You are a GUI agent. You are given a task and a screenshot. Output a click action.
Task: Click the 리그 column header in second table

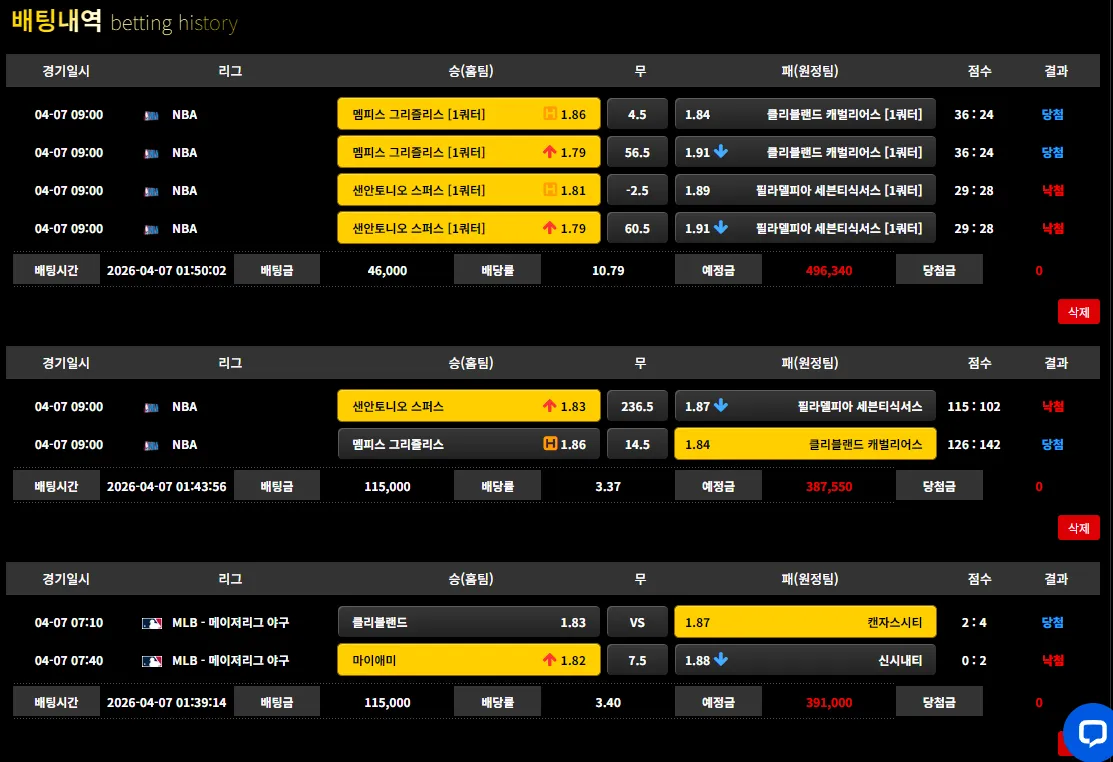(230, 363)
